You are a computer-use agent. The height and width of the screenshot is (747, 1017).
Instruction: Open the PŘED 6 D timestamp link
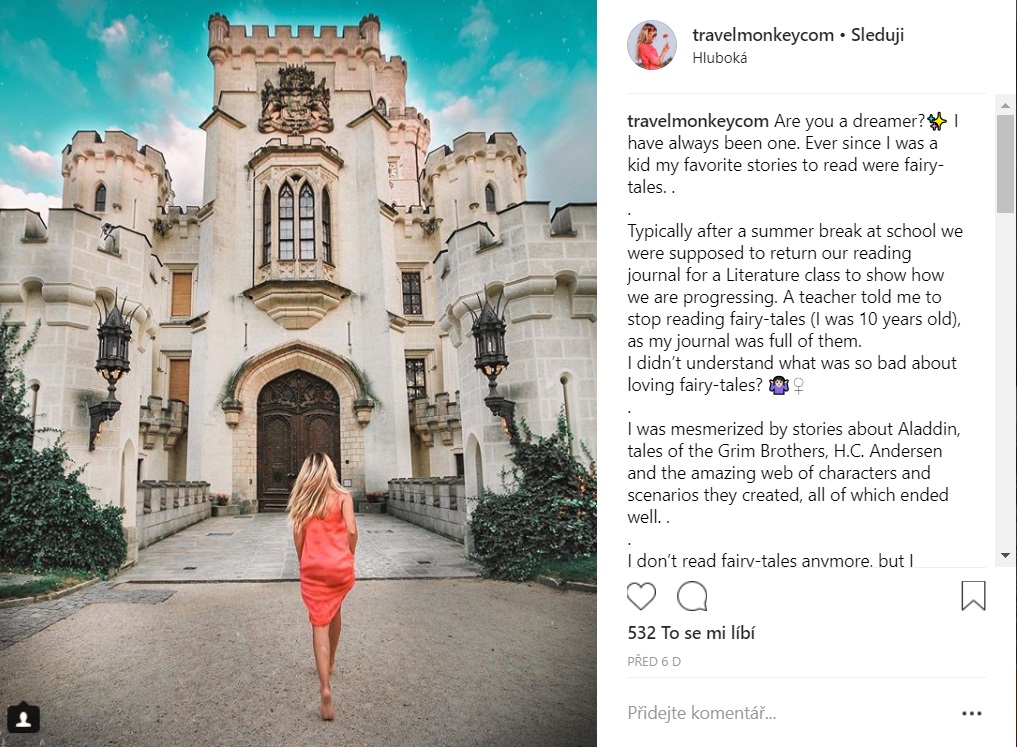(654, 662)
